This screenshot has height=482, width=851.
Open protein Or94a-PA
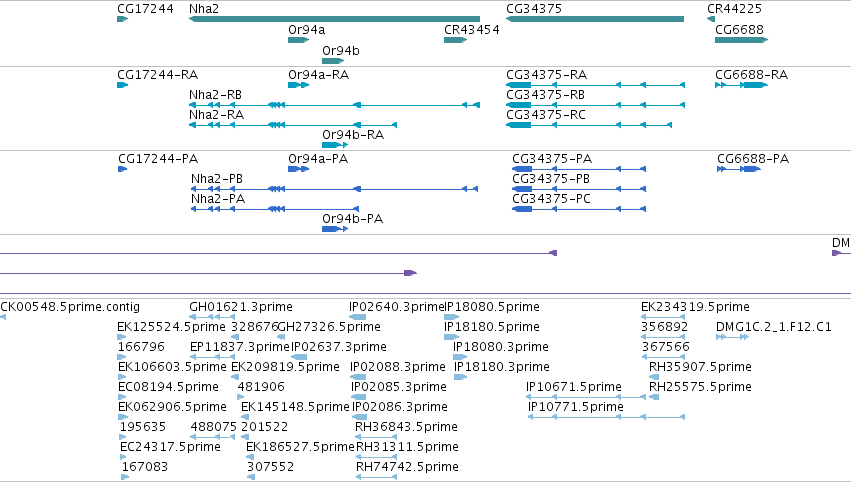point(318,159)
